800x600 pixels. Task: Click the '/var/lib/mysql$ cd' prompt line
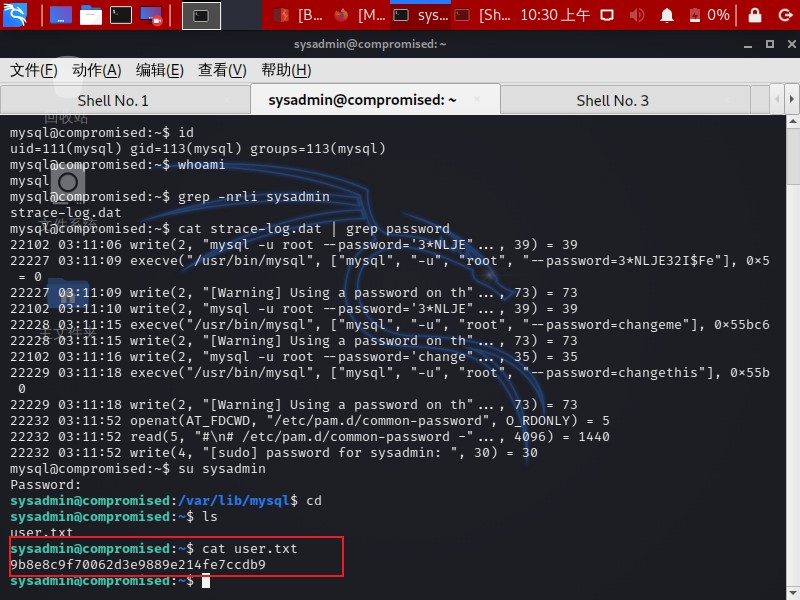point(166,501)
